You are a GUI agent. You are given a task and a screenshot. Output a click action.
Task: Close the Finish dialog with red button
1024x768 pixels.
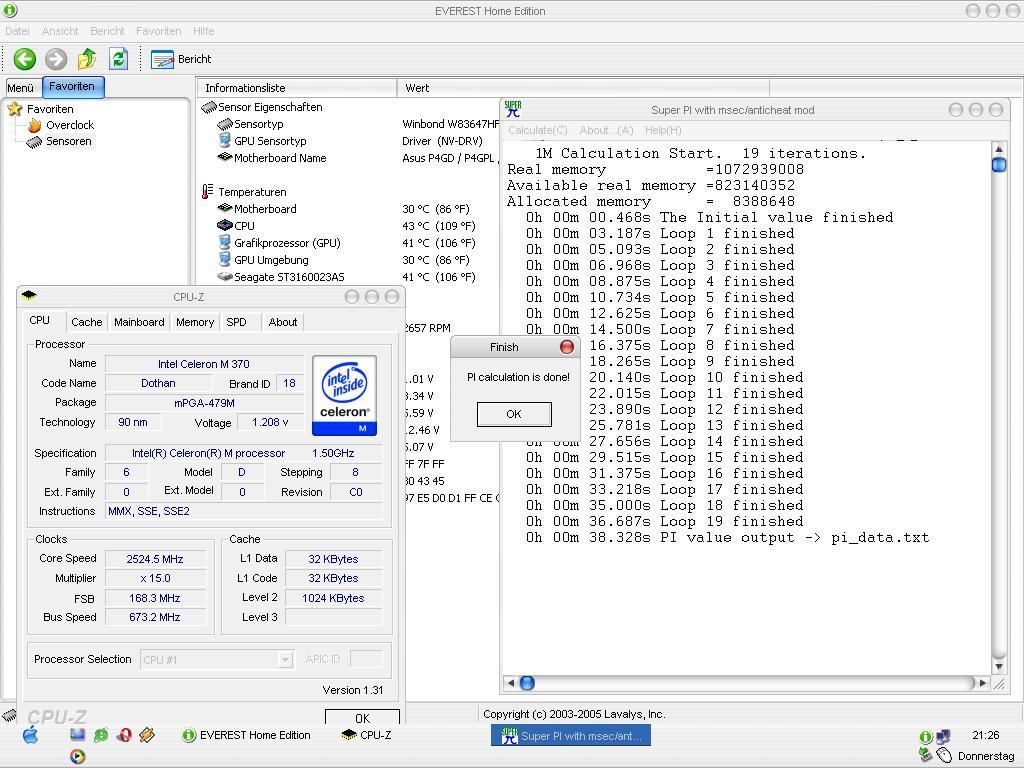(567, 347)
